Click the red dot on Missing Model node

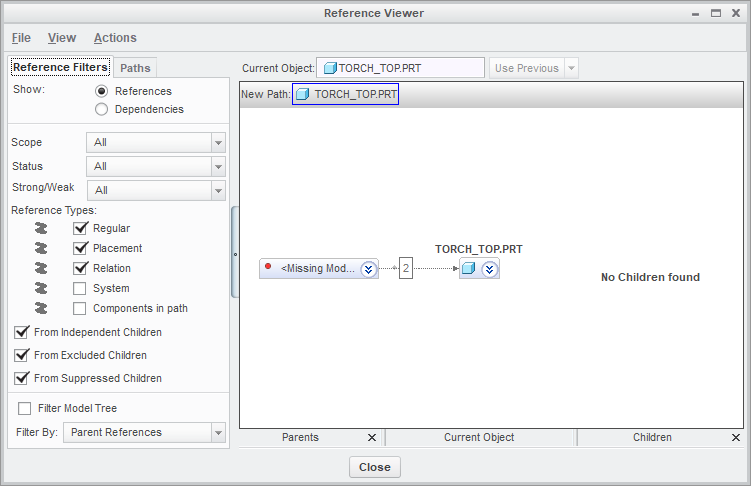point(268,266)
